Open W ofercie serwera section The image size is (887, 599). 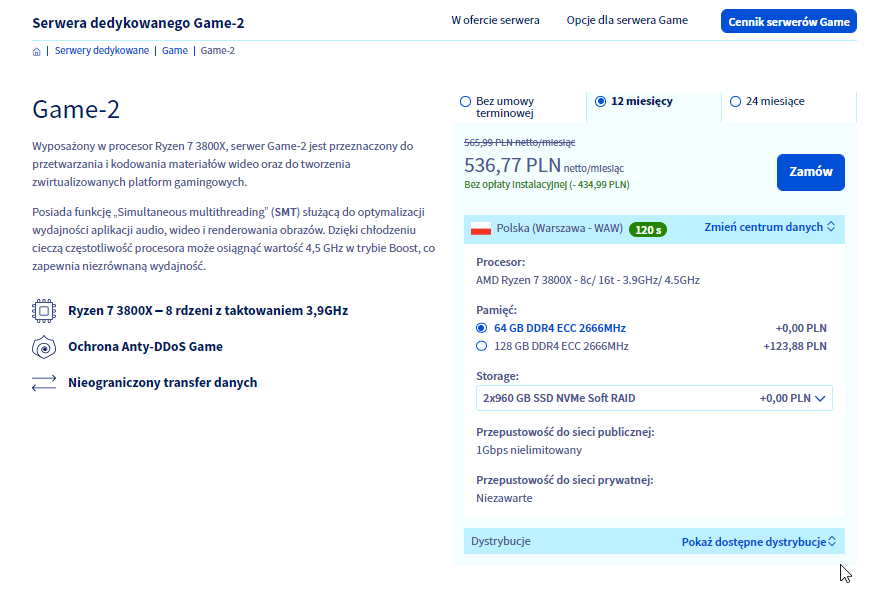495,20
